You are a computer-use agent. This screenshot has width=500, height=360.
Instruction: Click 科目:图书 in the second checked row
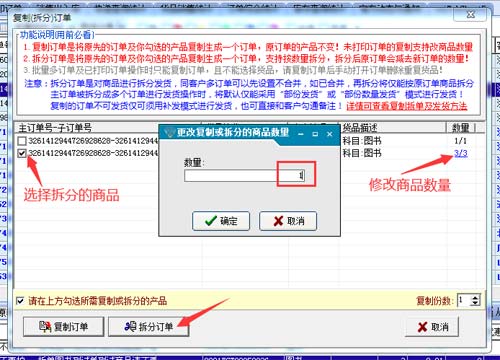coord(362,153)
